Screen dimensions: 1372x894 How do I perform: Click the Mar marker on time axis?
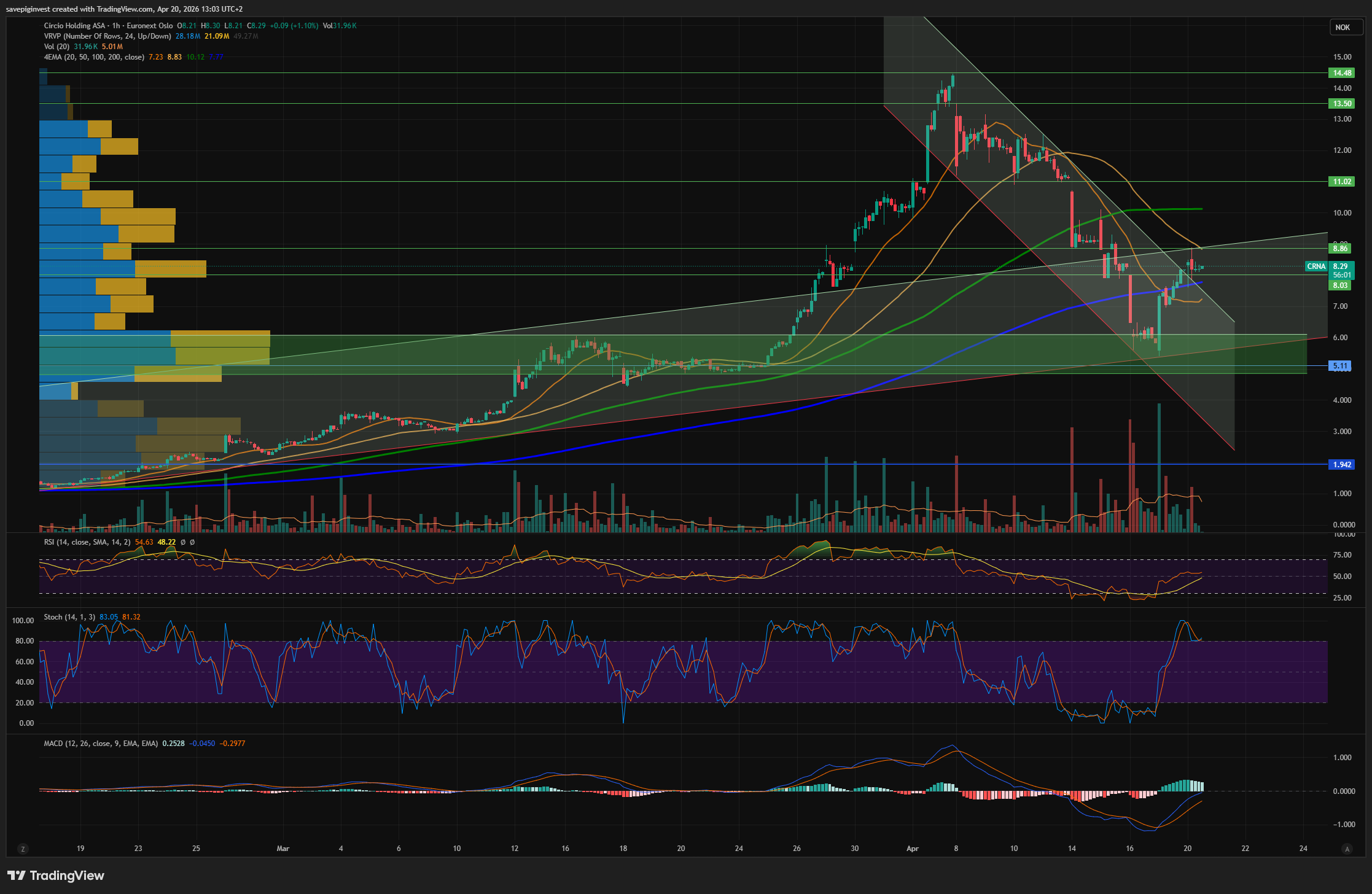click(283, 849)
